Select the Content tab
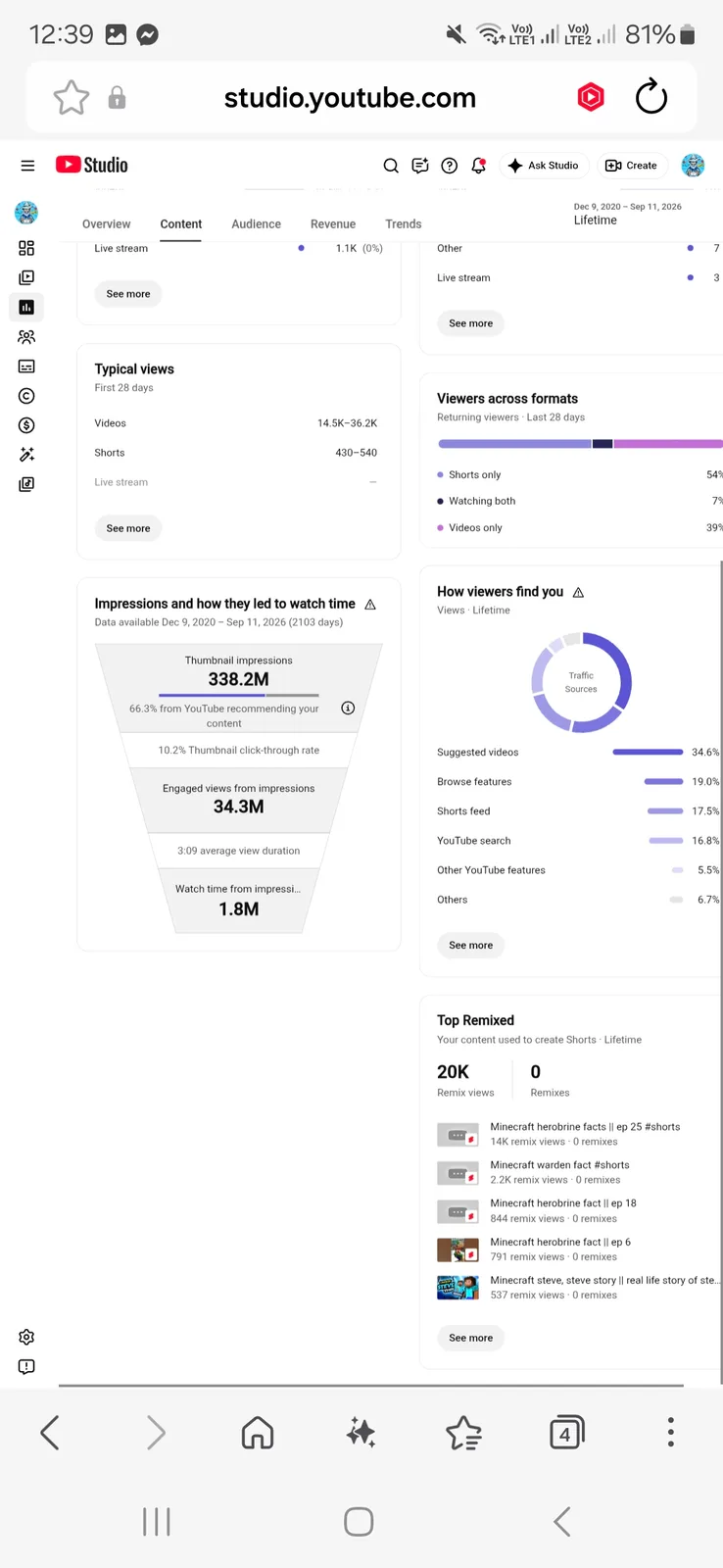Image resolution: width=723 pixels, height=1568 pixels. pos(181,224)
